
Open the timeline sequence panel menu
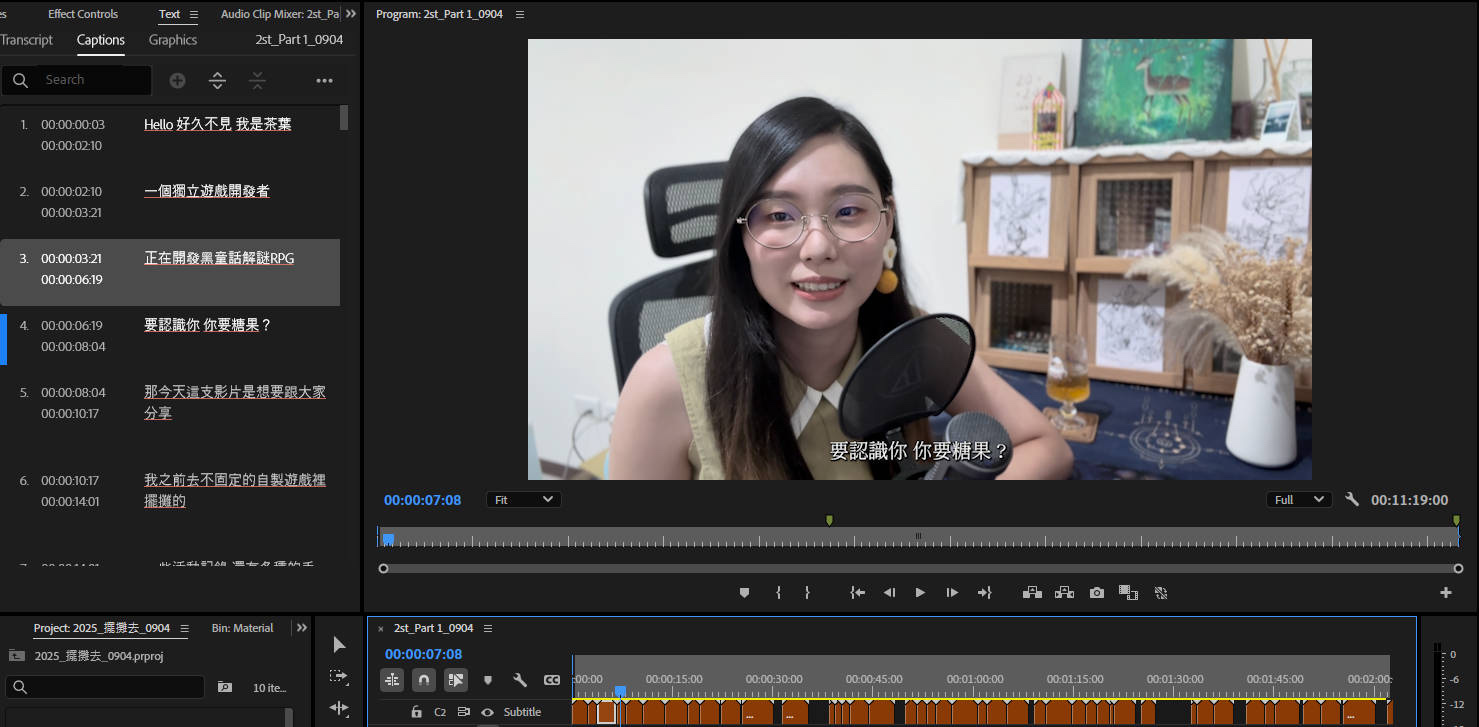pyautogui.click(x=488, y=628)
